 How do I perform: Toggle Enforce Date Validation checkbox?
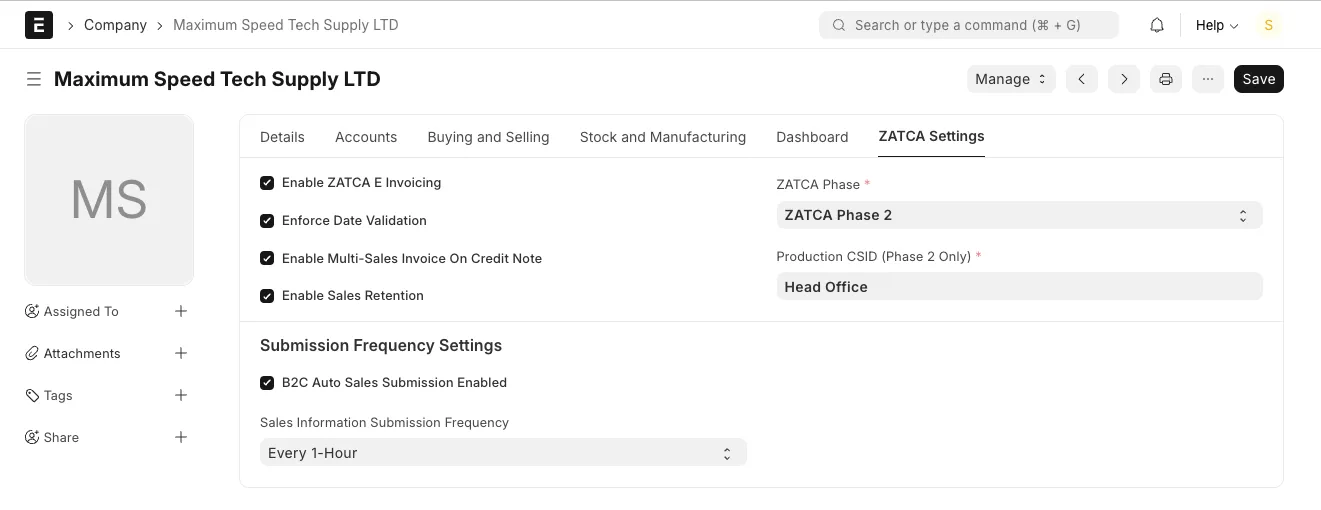[267, 221]
